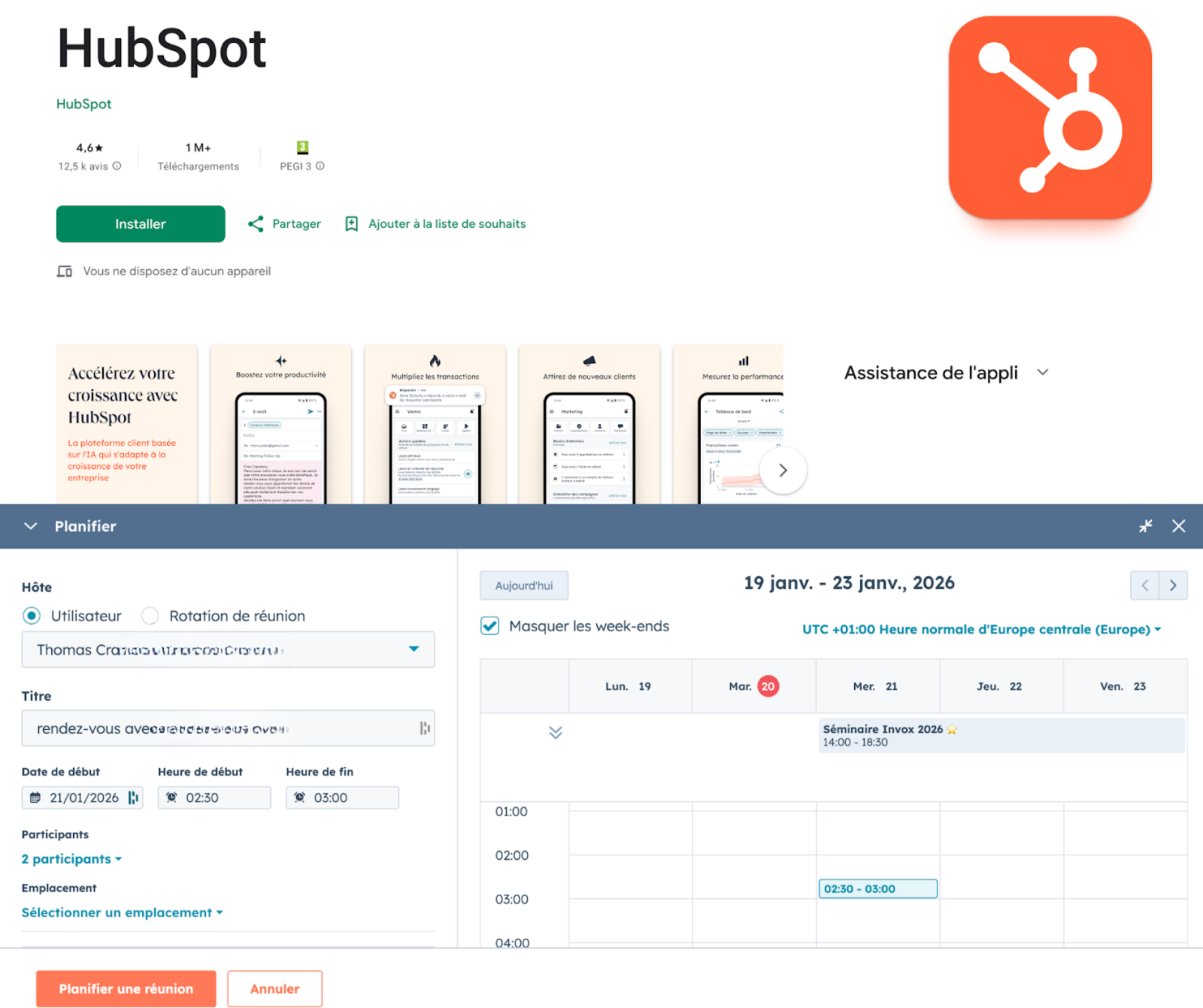1203x1008 pixels.
Task: Click into the Titre input field
Action: click(x=228, y=728)
